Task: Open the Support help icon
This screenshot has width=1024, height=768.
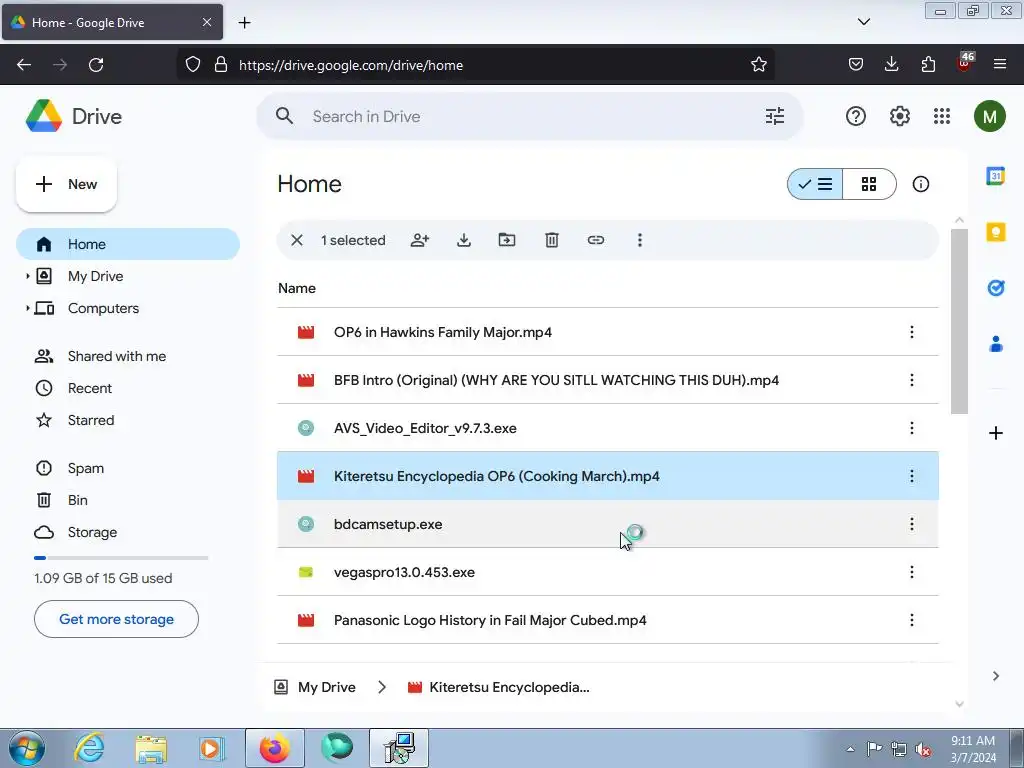Action: pos(856,116)
